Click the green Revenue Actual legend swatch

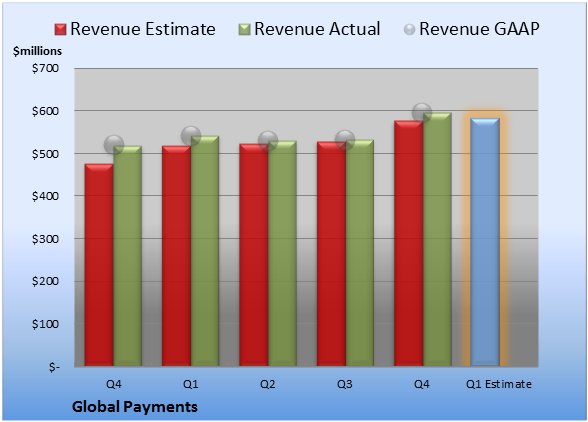pyautogui.click(x=244, y=30)
